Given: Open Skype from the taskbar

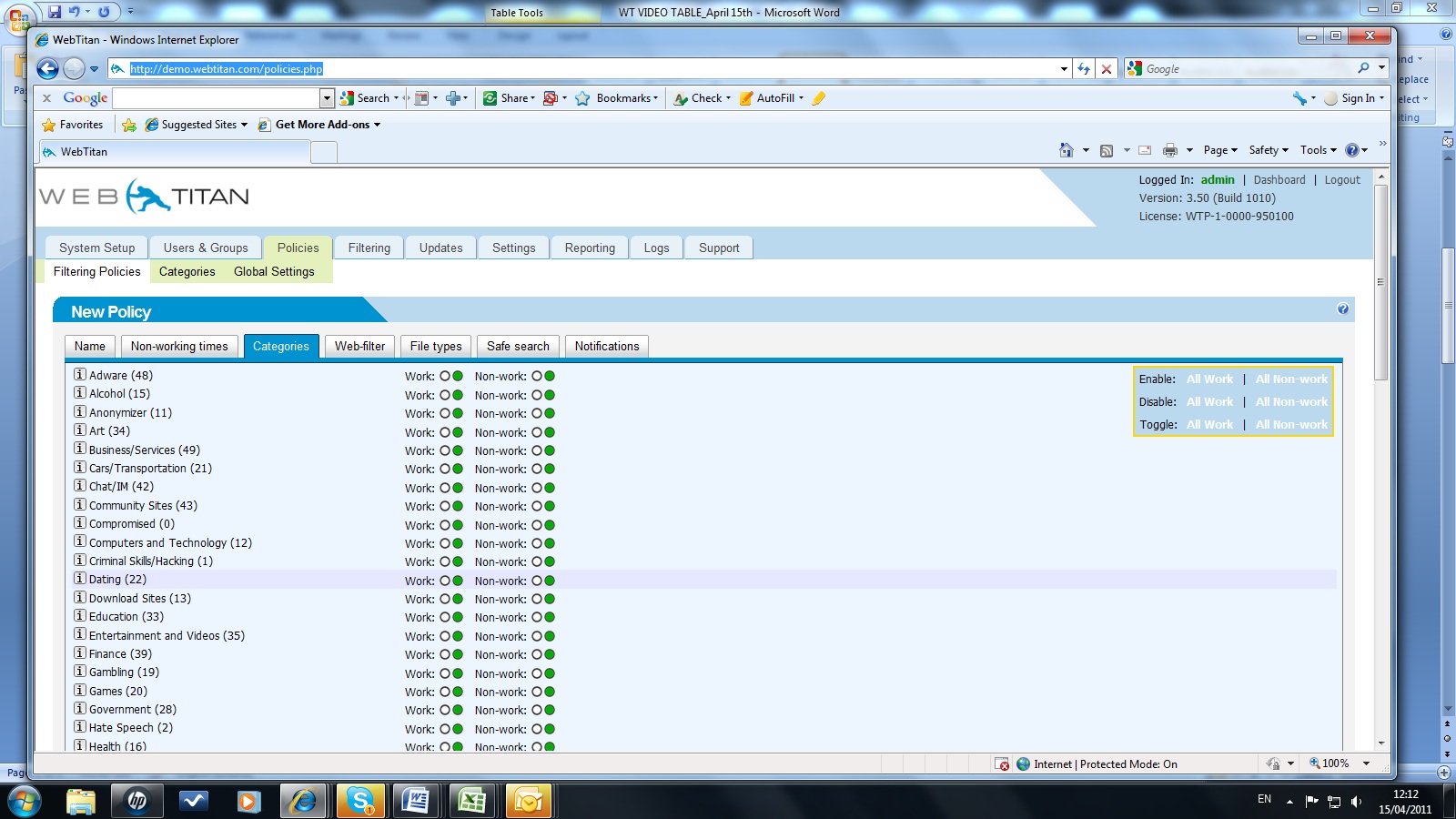Looking at the screenshot, I should pos(360,801).
